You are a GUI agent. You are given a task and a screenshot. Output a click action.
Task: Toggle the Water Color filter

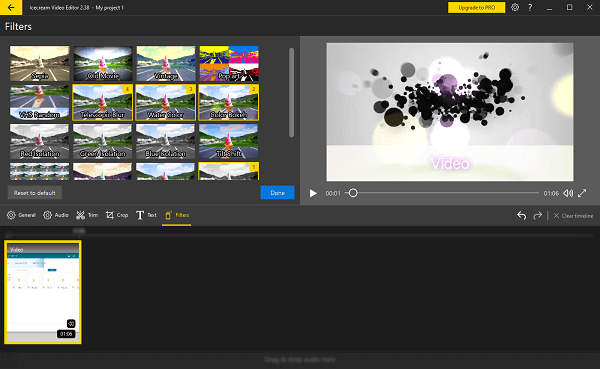[x=166, y=103]
